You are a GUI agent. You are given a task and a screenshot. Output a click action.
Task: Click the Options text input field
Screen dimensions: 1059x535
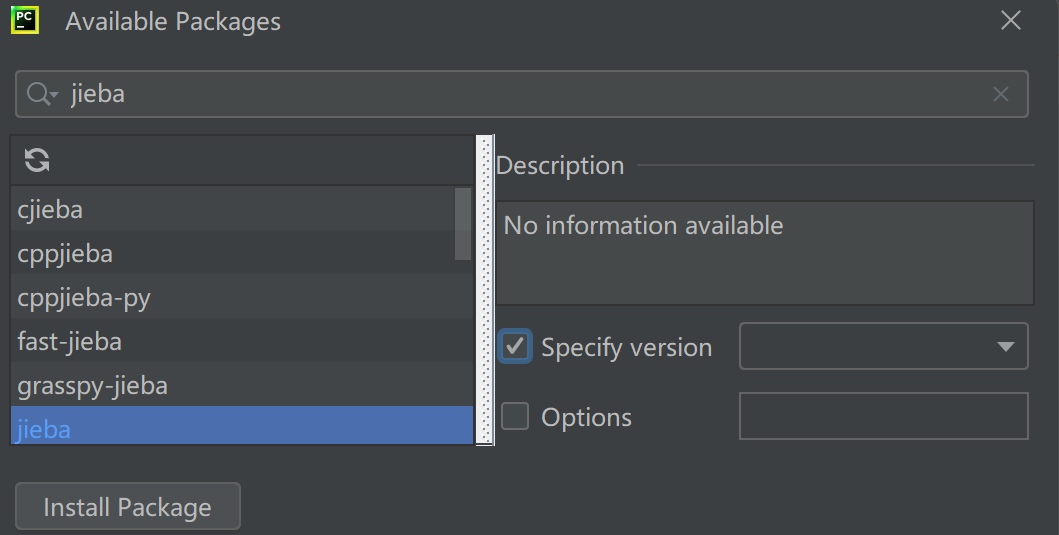[883, 416]
